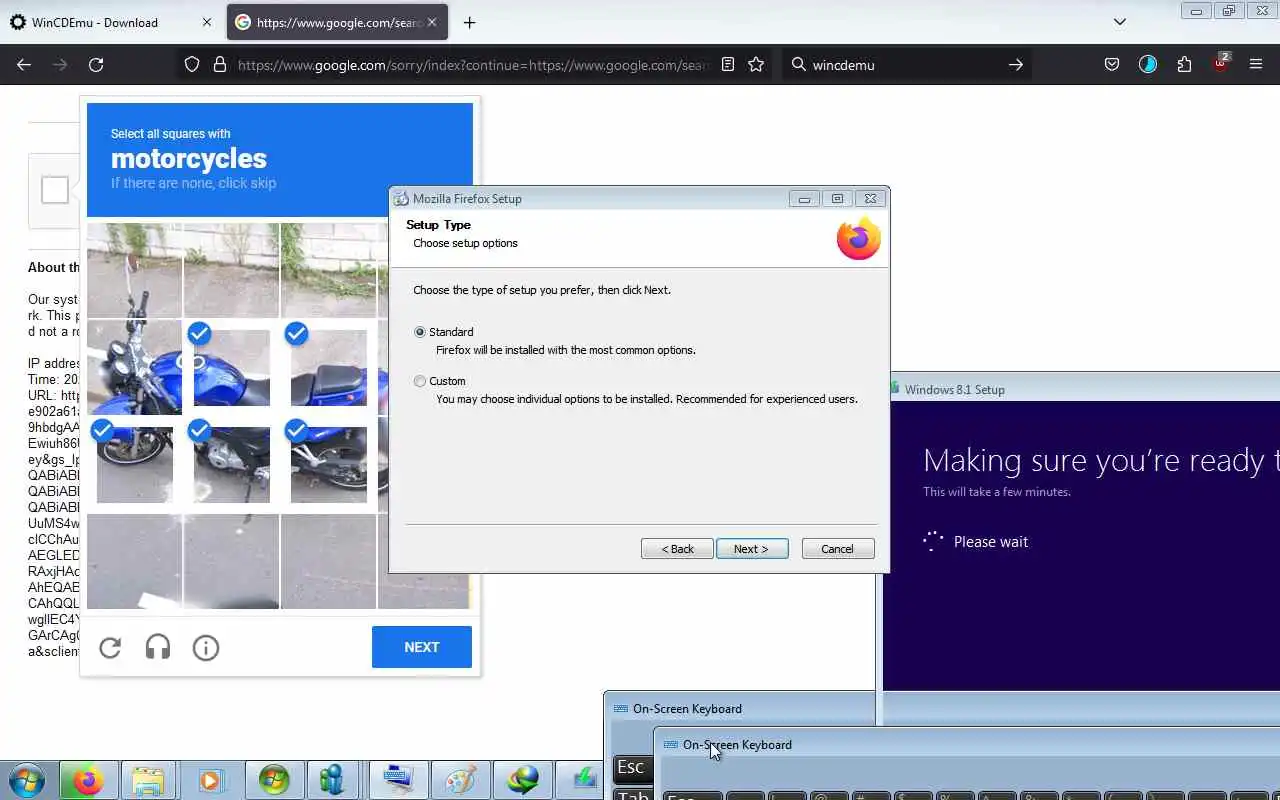Deselect checked blue fuel tank tile
Viewport: 1280px width, 800px height.
pos(231,367)
